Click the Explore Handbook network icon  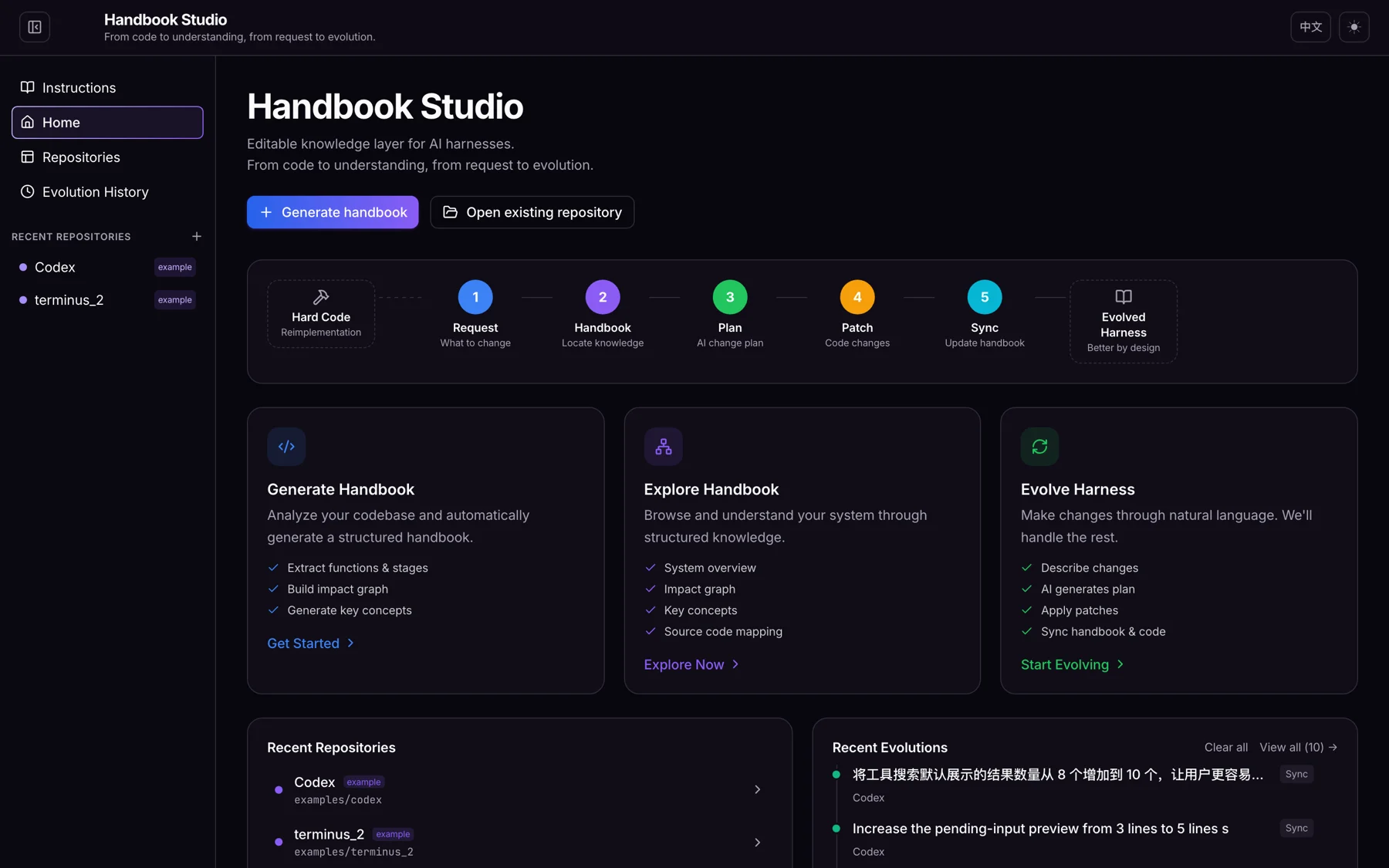pyautogui.click(x=664, y=447)
